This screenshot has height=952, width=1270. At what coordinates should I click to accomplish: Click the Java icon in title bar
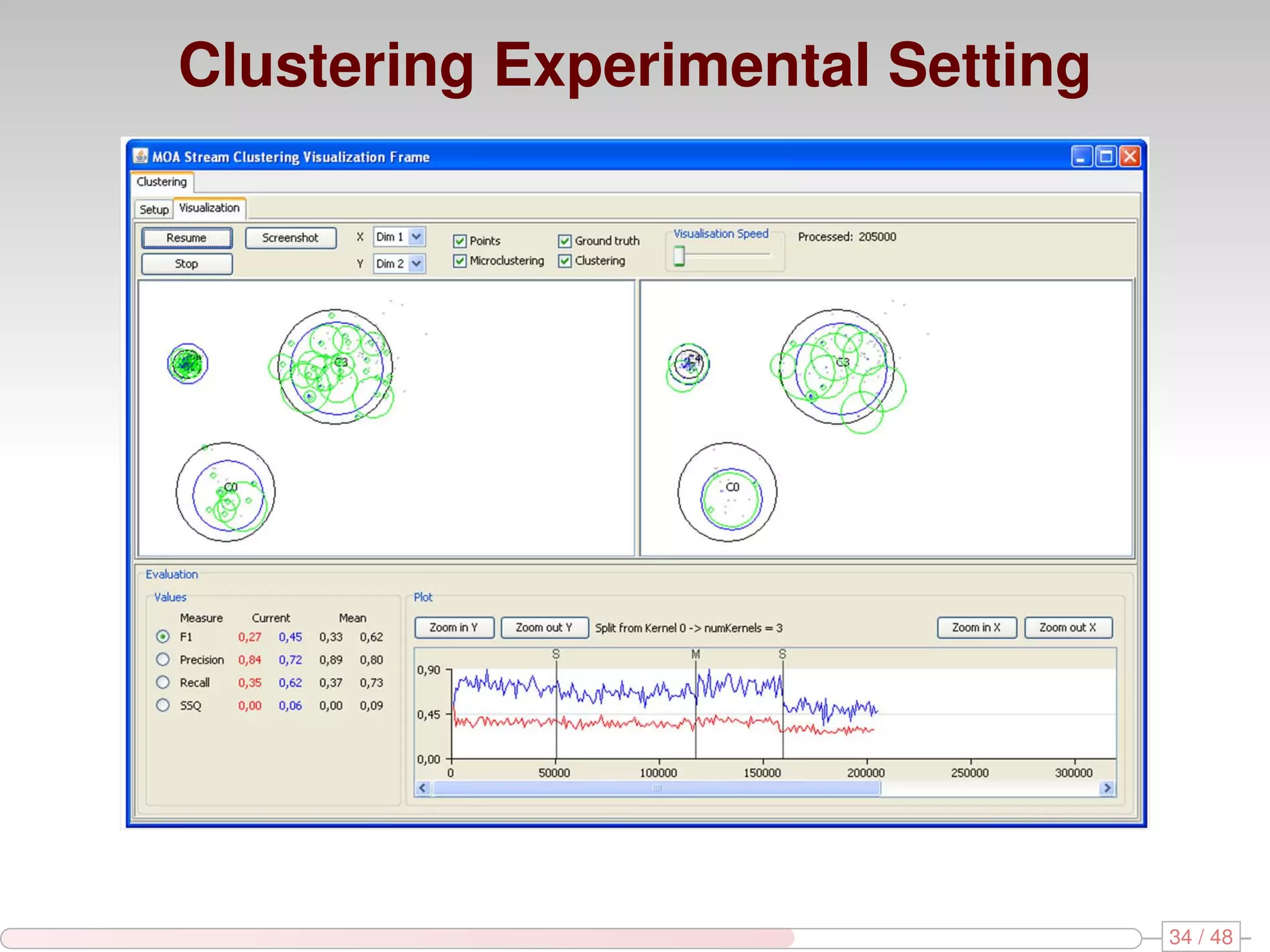(x=140, y=156)
